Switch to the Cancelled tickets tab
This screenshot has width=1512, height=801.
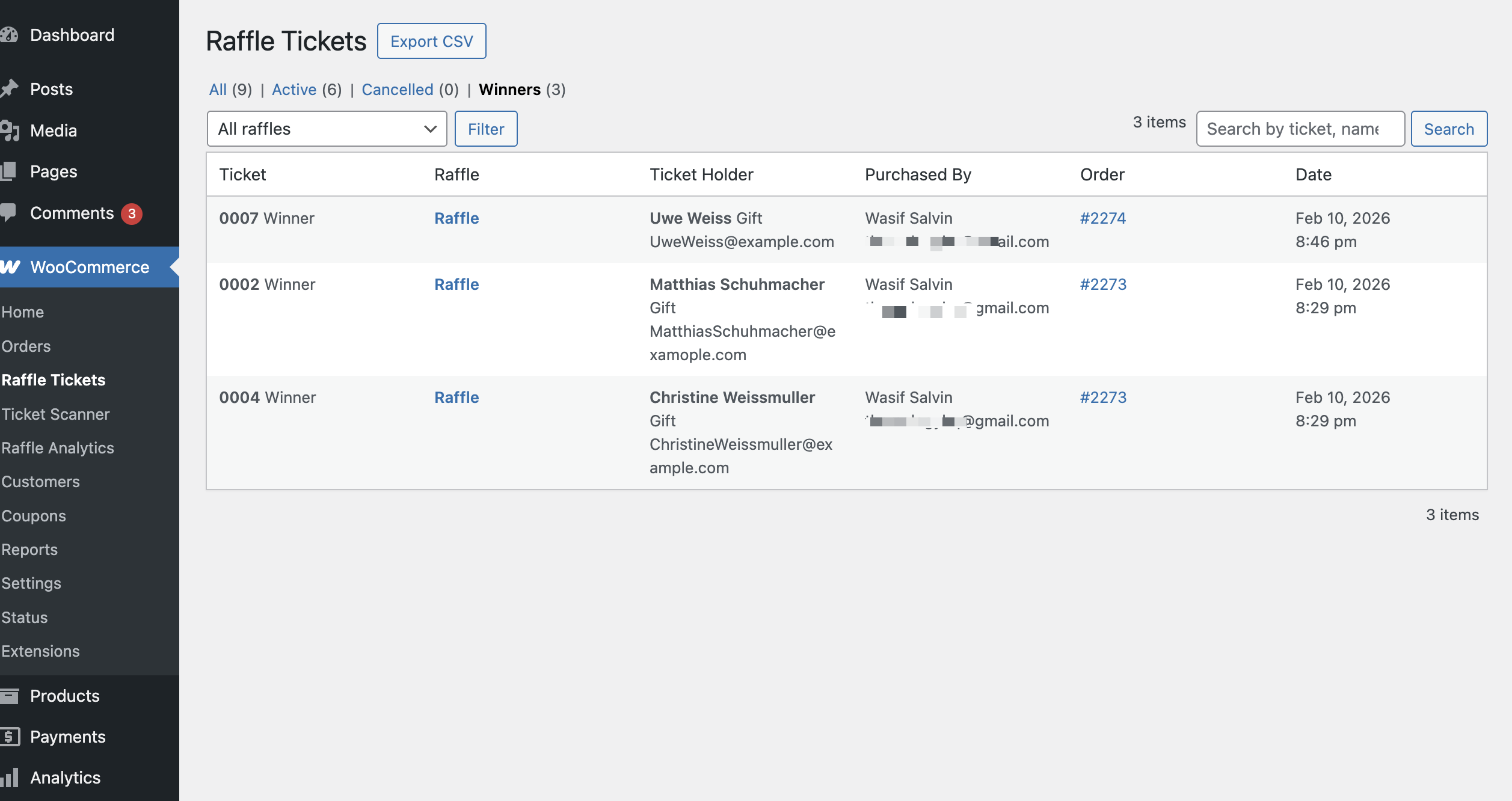click(x=398, y=89)
